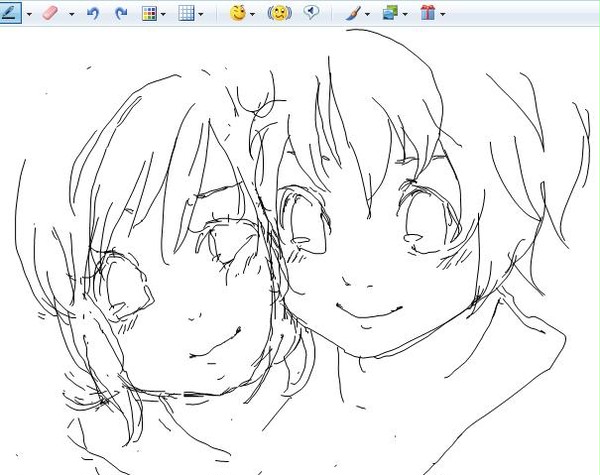Open the ink color palette
The width and height of the screenshot is (600, 475).
point(149,14)
